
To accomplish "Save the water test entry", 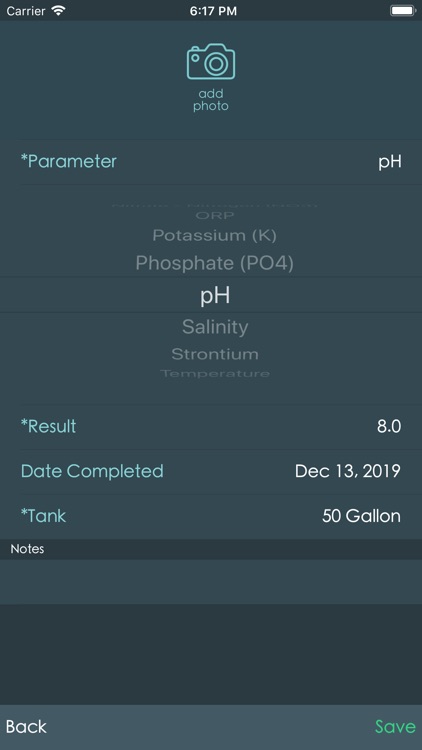I will tap(395, 727).
